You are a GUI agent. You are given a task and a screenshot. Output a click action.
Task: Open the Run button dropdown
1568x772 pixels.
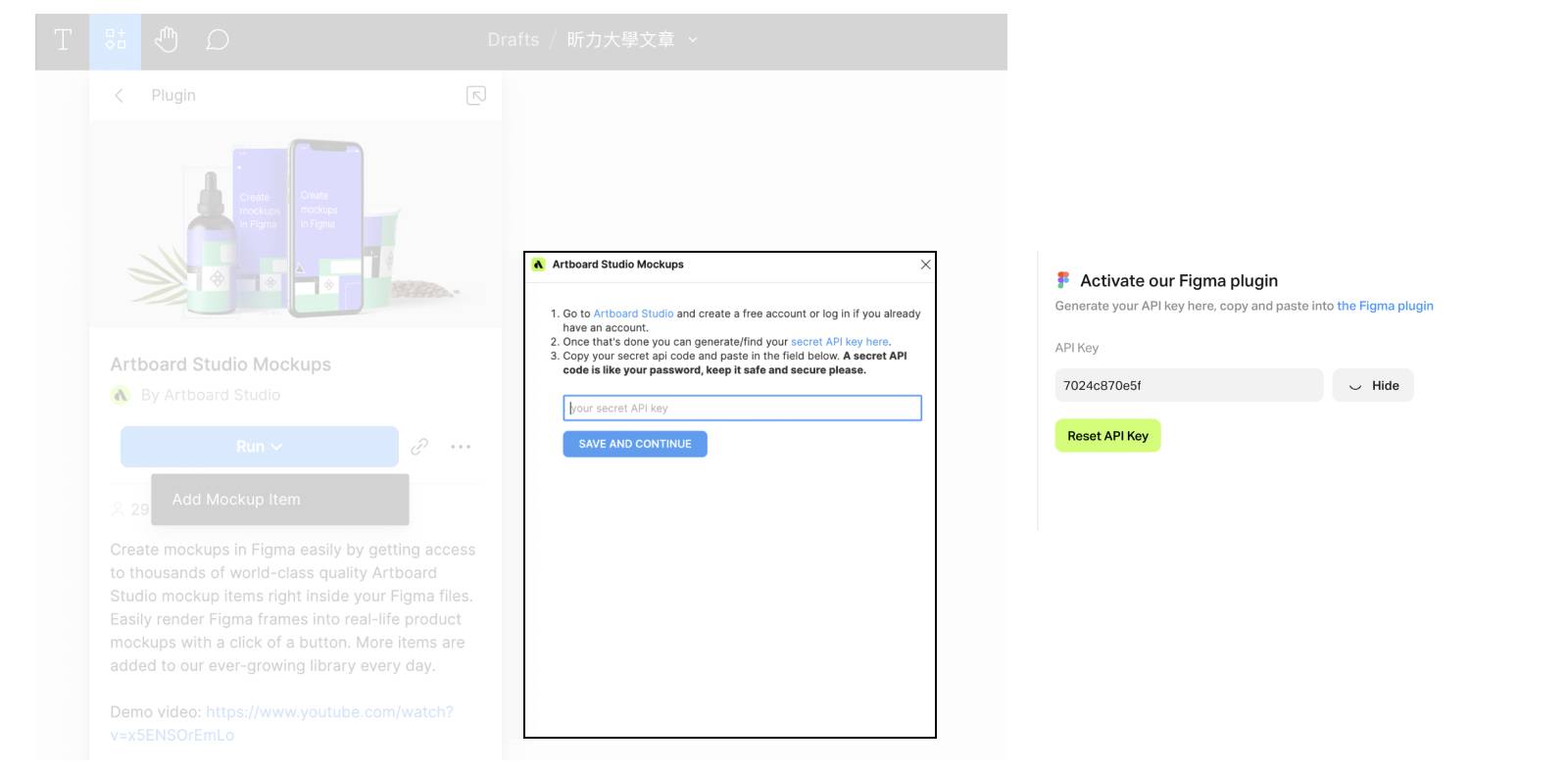pos(259,447)
